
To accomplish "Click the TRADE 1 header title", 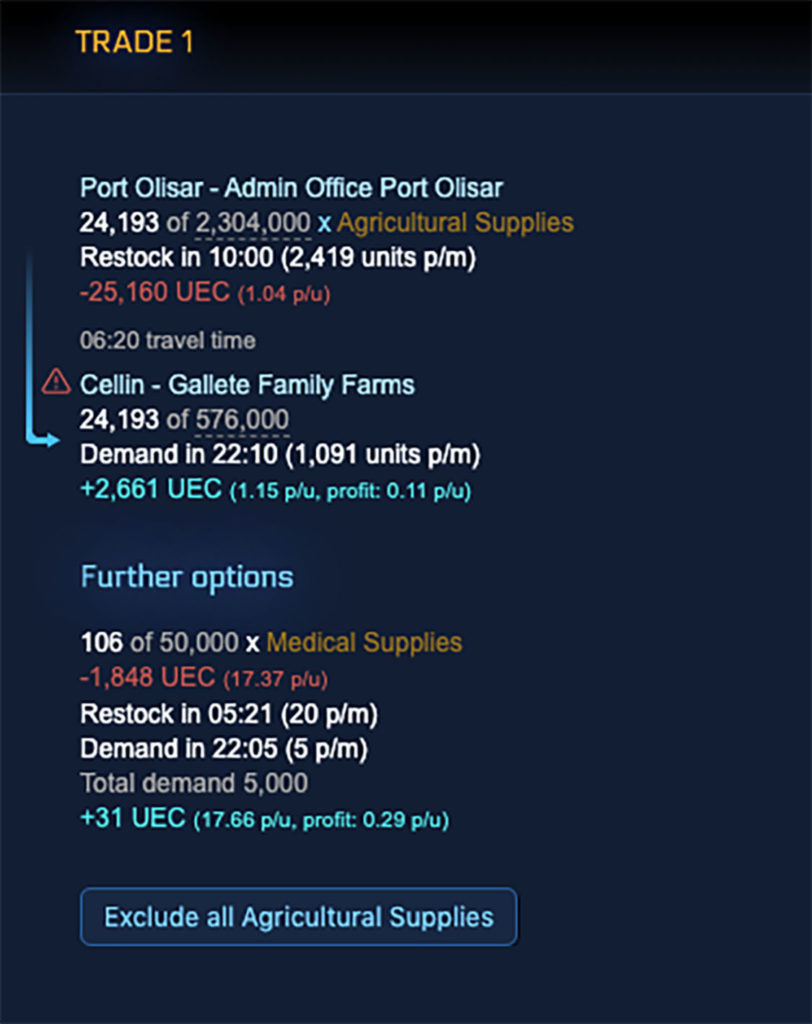I will pos(135,42).
